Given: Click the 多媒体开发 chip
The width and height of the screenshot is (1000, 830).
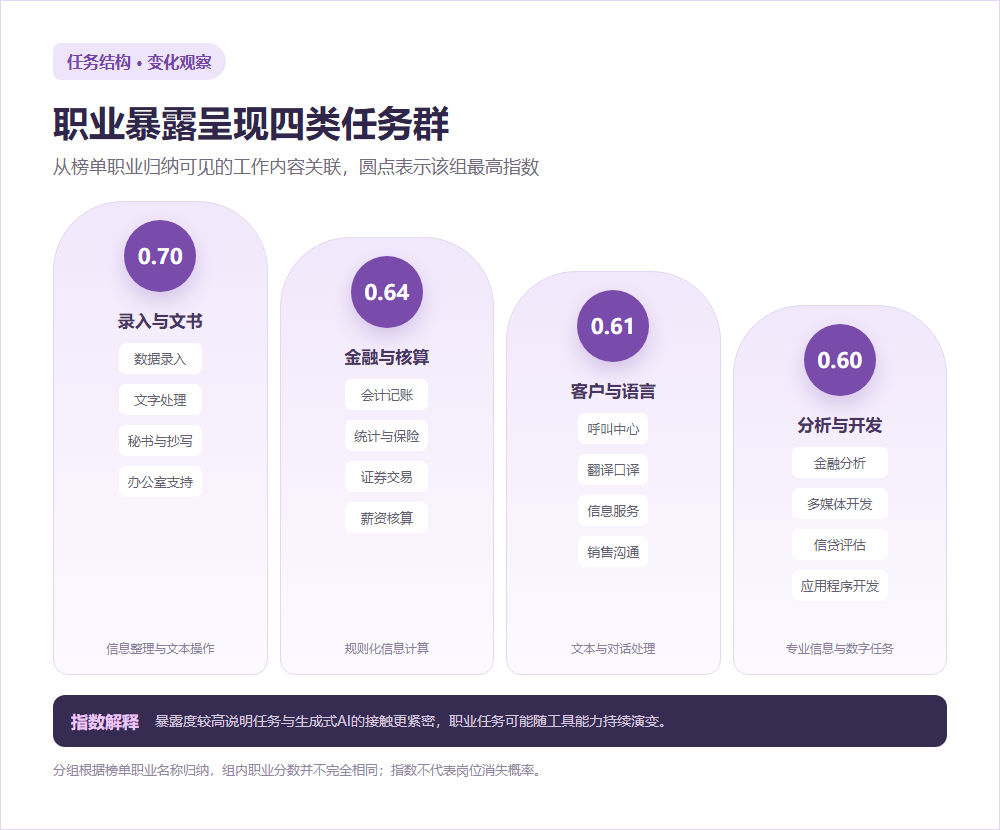Looking at the screenshot, I should (x=840, y=503).
